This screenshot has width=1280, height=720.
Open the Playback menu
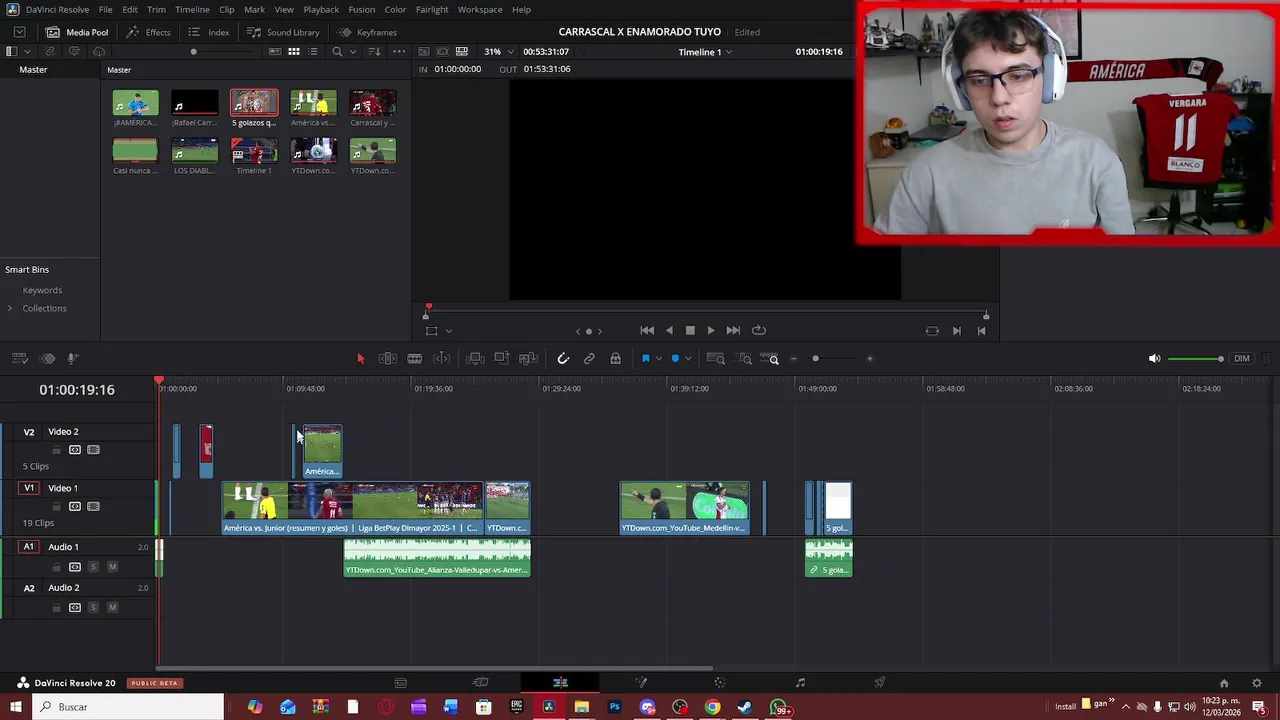click(321, 9)
